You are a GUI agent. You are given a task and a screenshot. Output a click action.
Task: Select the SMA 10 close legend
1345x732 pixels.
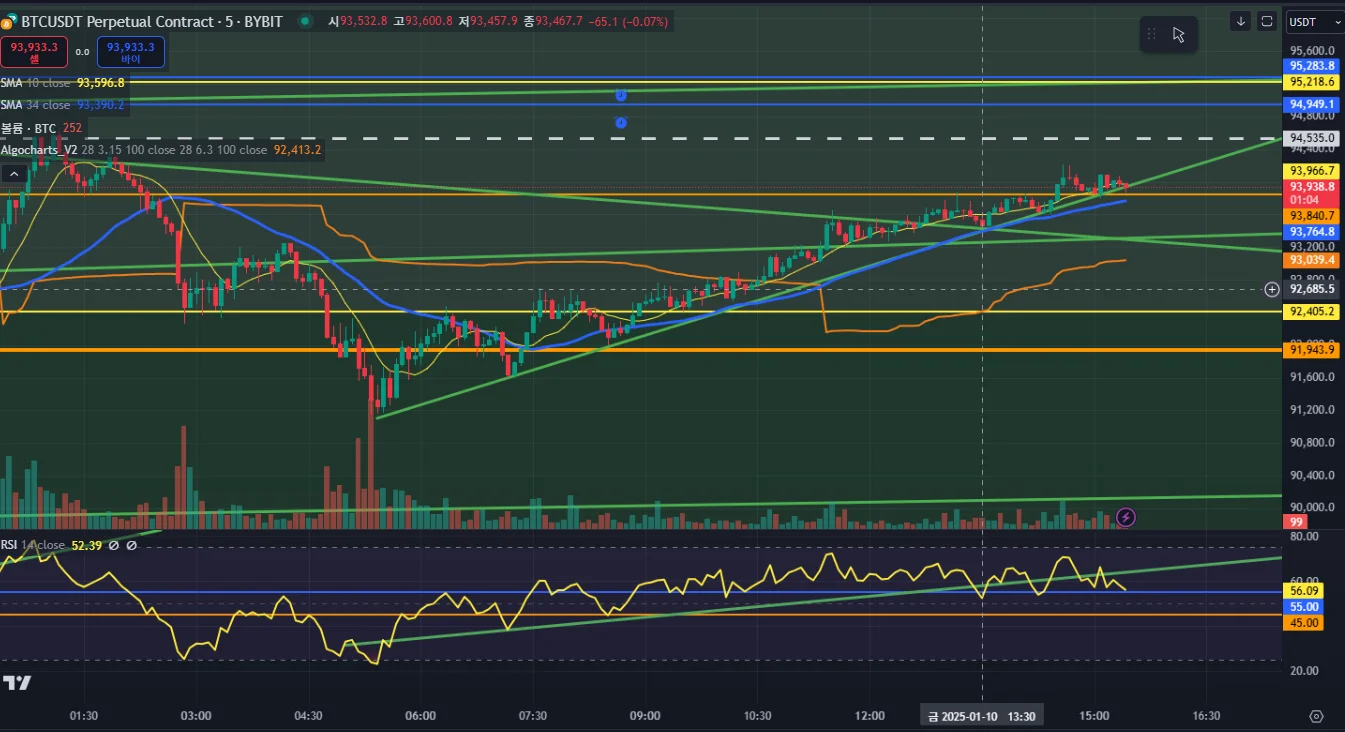pos(63,83)
